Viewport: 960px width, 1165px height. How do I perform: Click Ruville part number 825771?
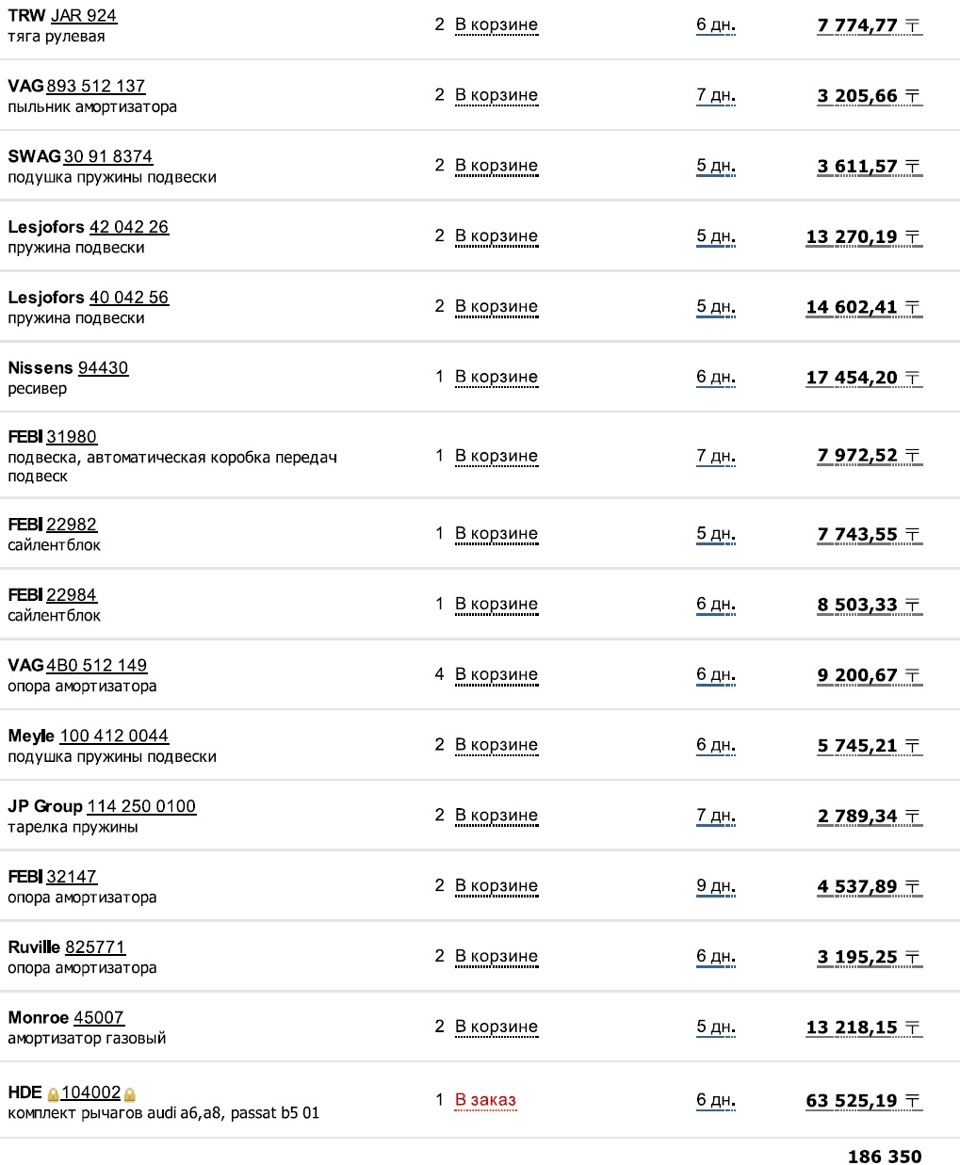[x=95, y=947]
